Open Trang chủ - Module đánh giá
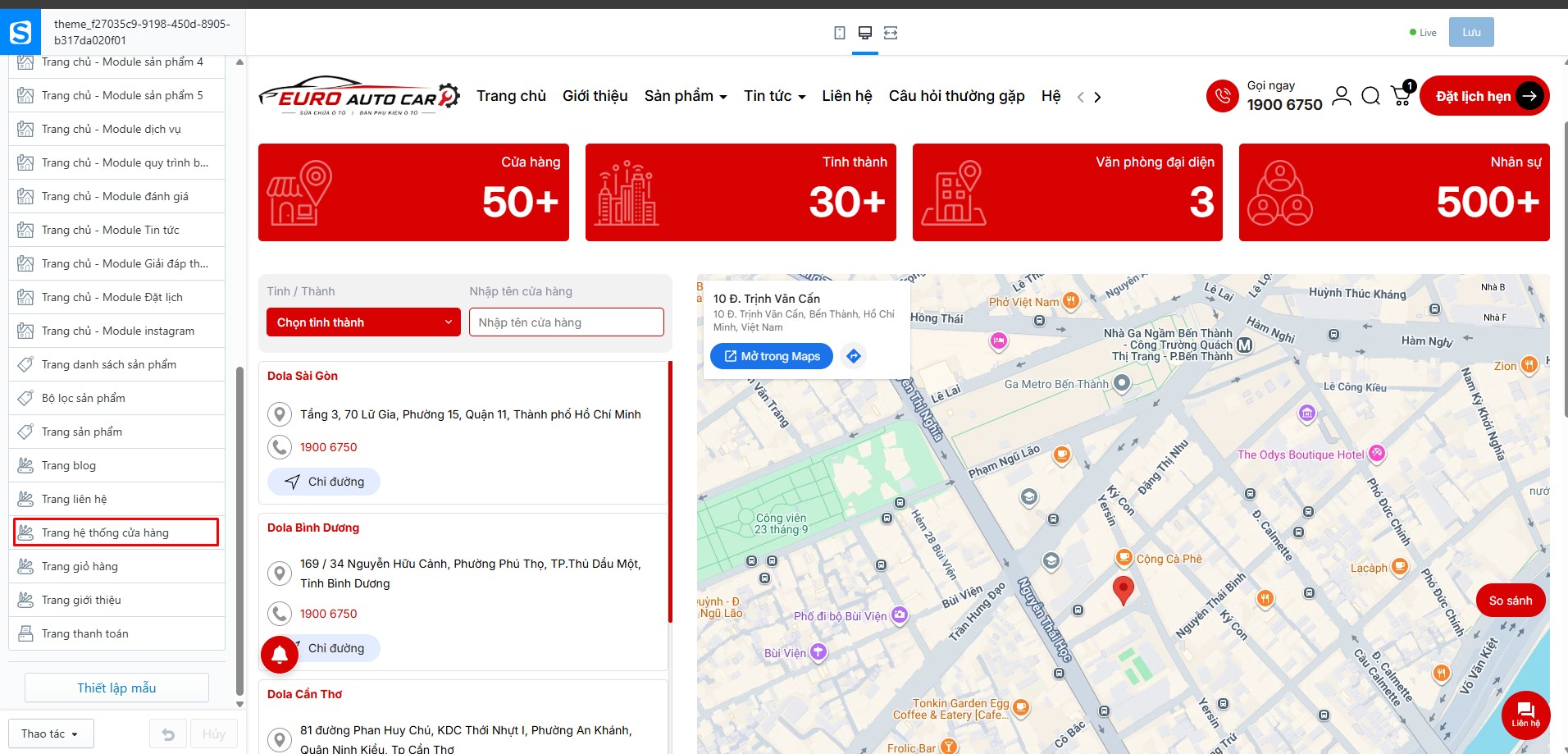Screen dimensions: 1568x754 (116, 196)
